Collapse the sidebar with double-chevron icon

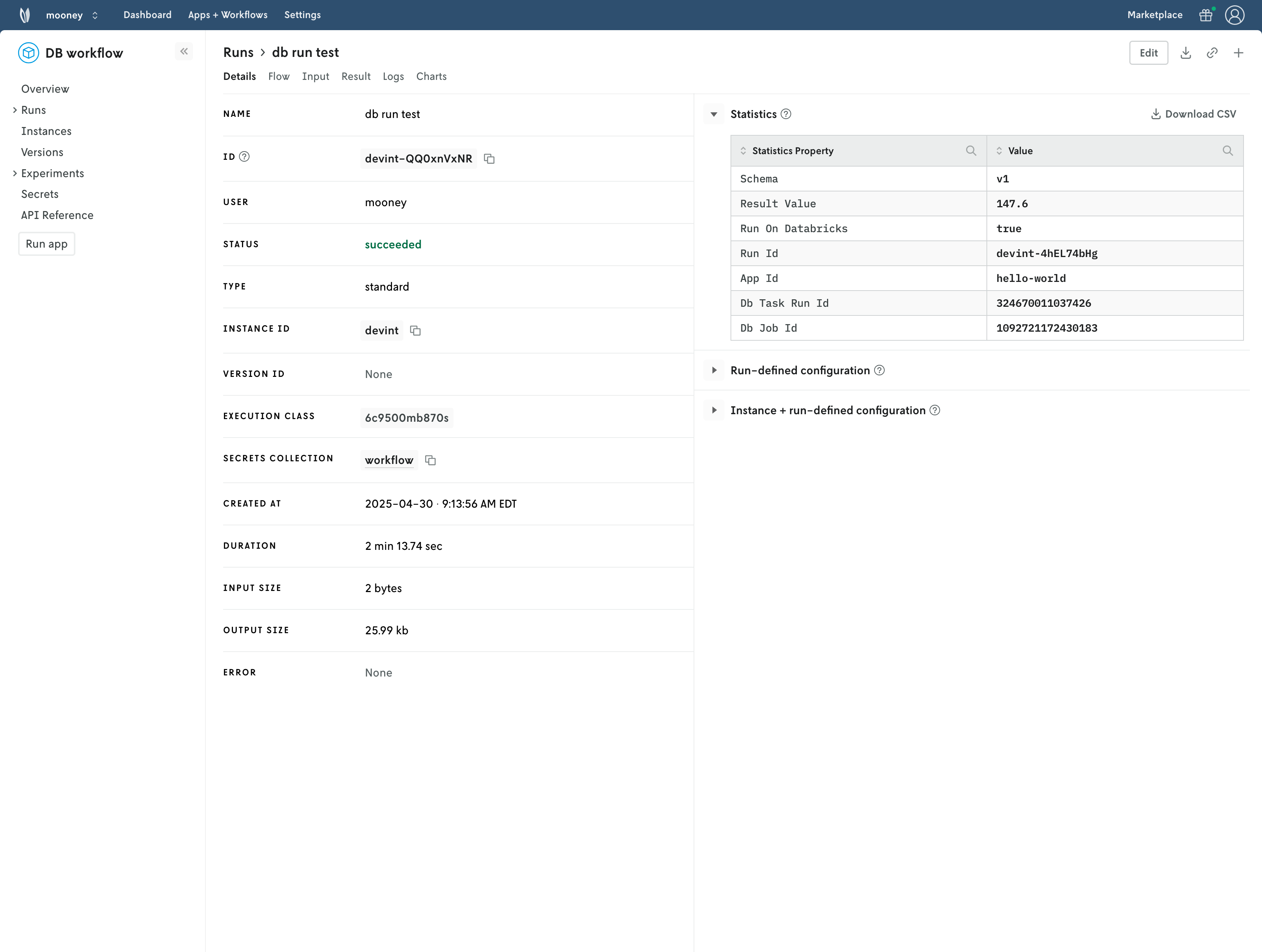(x=184, y=51)
